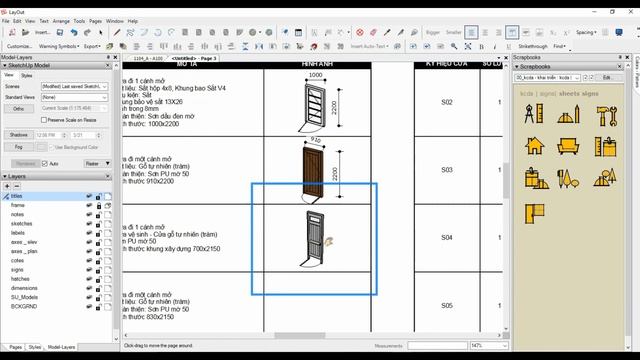Toggle Underline text formatting
Screen dimensions: 640x360
pyautogui.click(x=508, y=47)
